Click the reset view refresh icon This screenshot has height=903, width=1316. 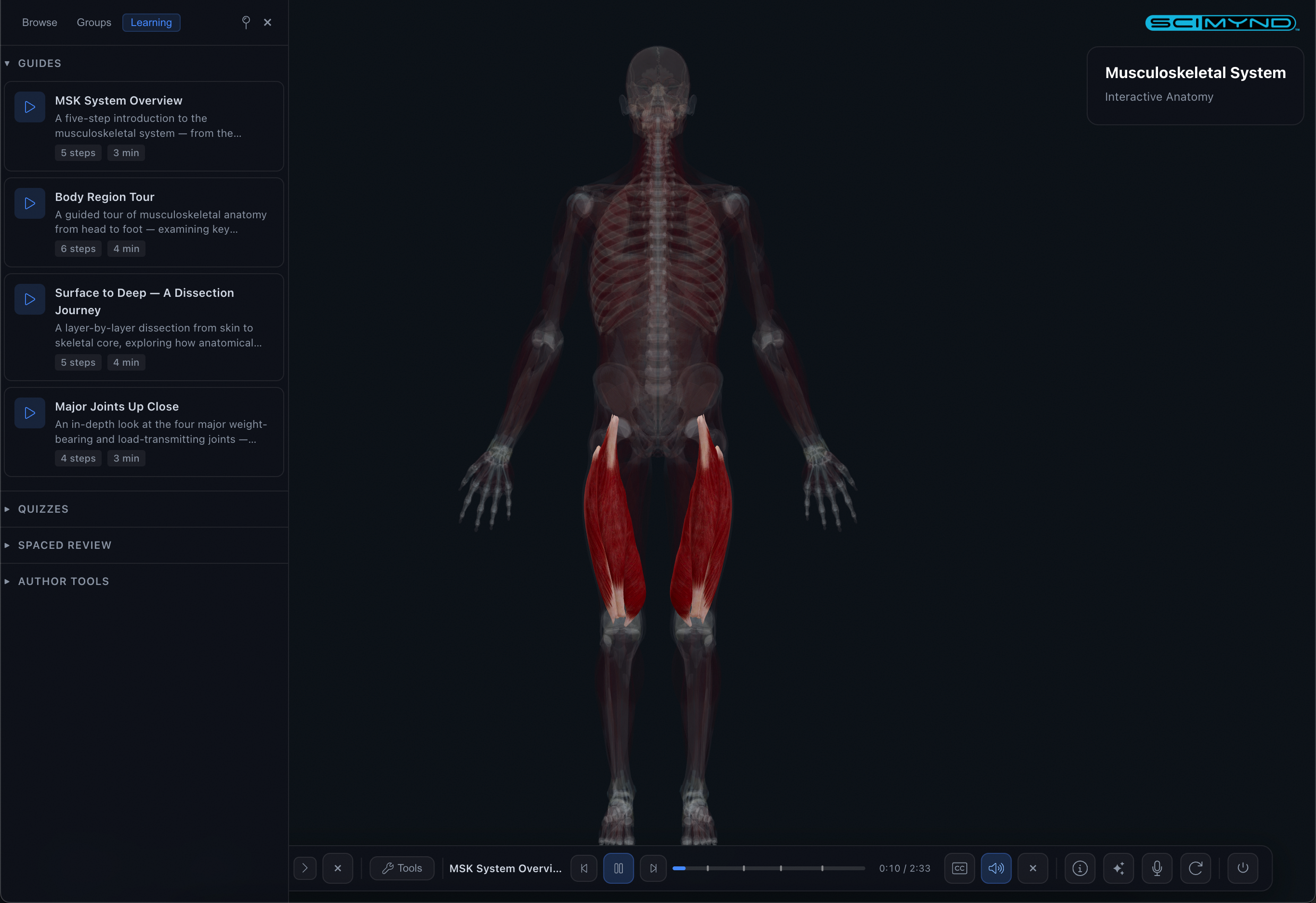tap(1195, 868)
